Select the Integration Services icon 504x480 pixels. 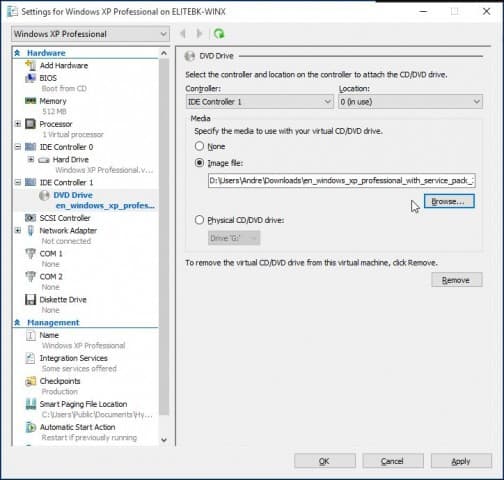(30, 358)
